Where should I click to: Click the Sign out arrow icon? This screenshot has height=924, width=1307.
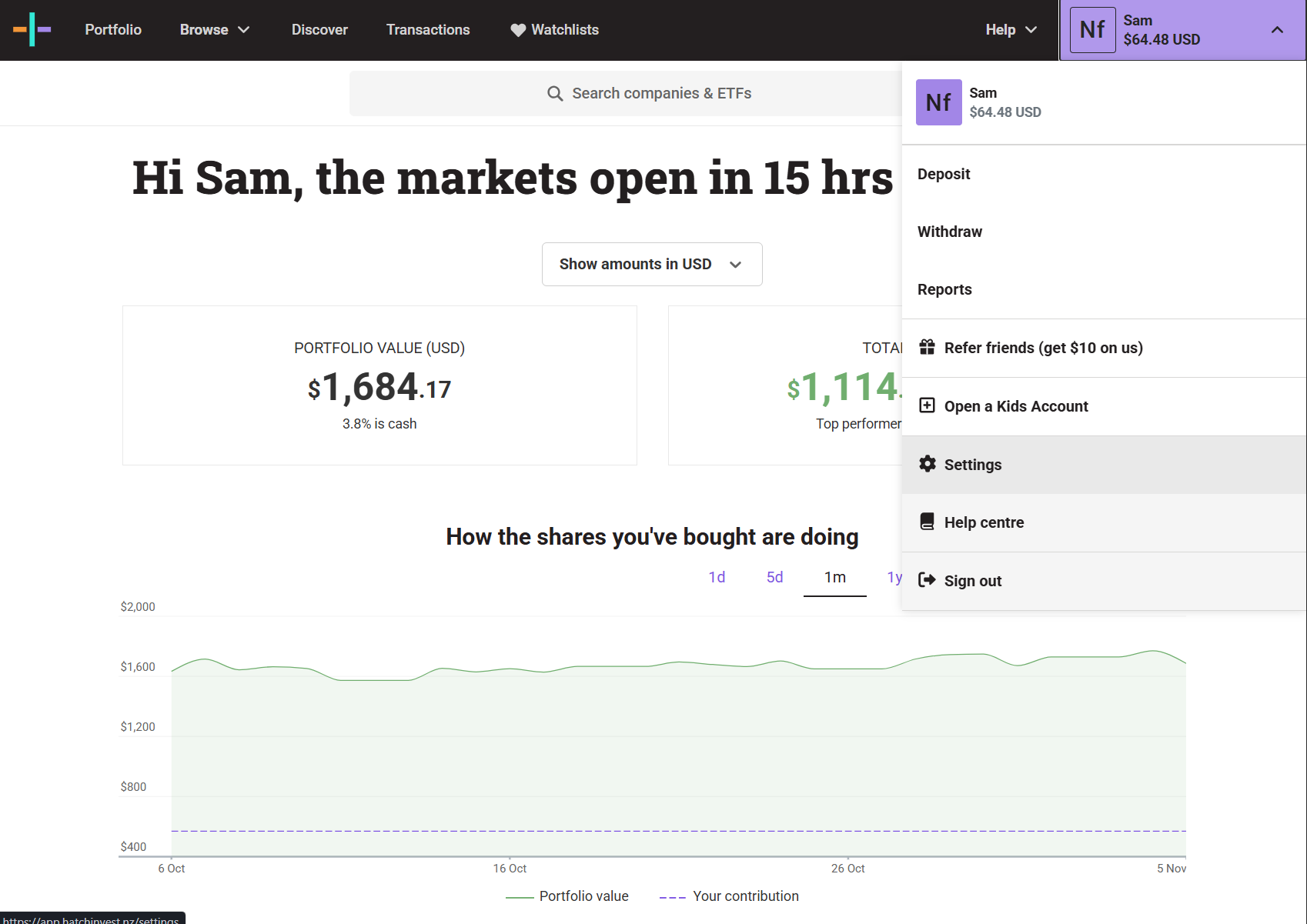pyautogui.click(x=928, y=580)
